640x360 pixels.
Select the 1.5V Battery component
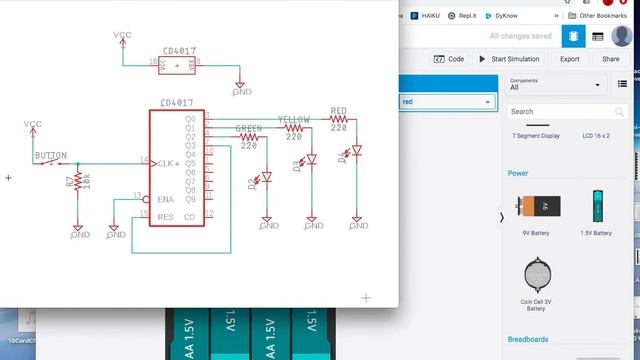tap(596, 213)
